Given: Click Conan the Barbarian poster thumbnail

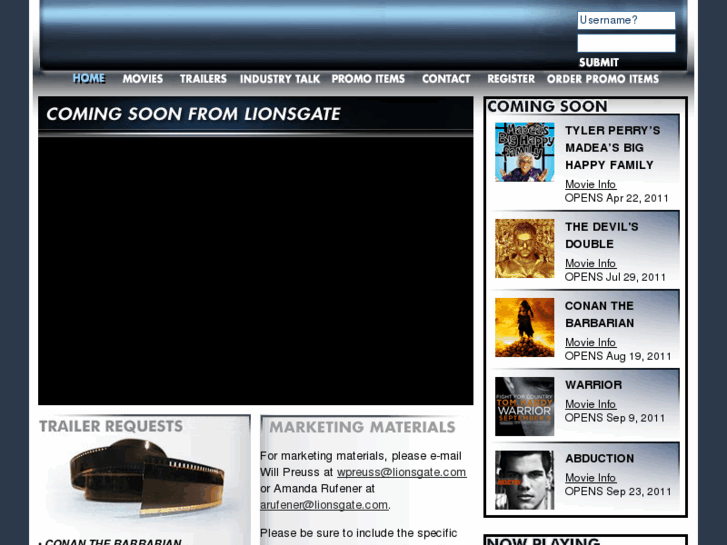Looking at the screenshot, I should [x=524, y=327].
